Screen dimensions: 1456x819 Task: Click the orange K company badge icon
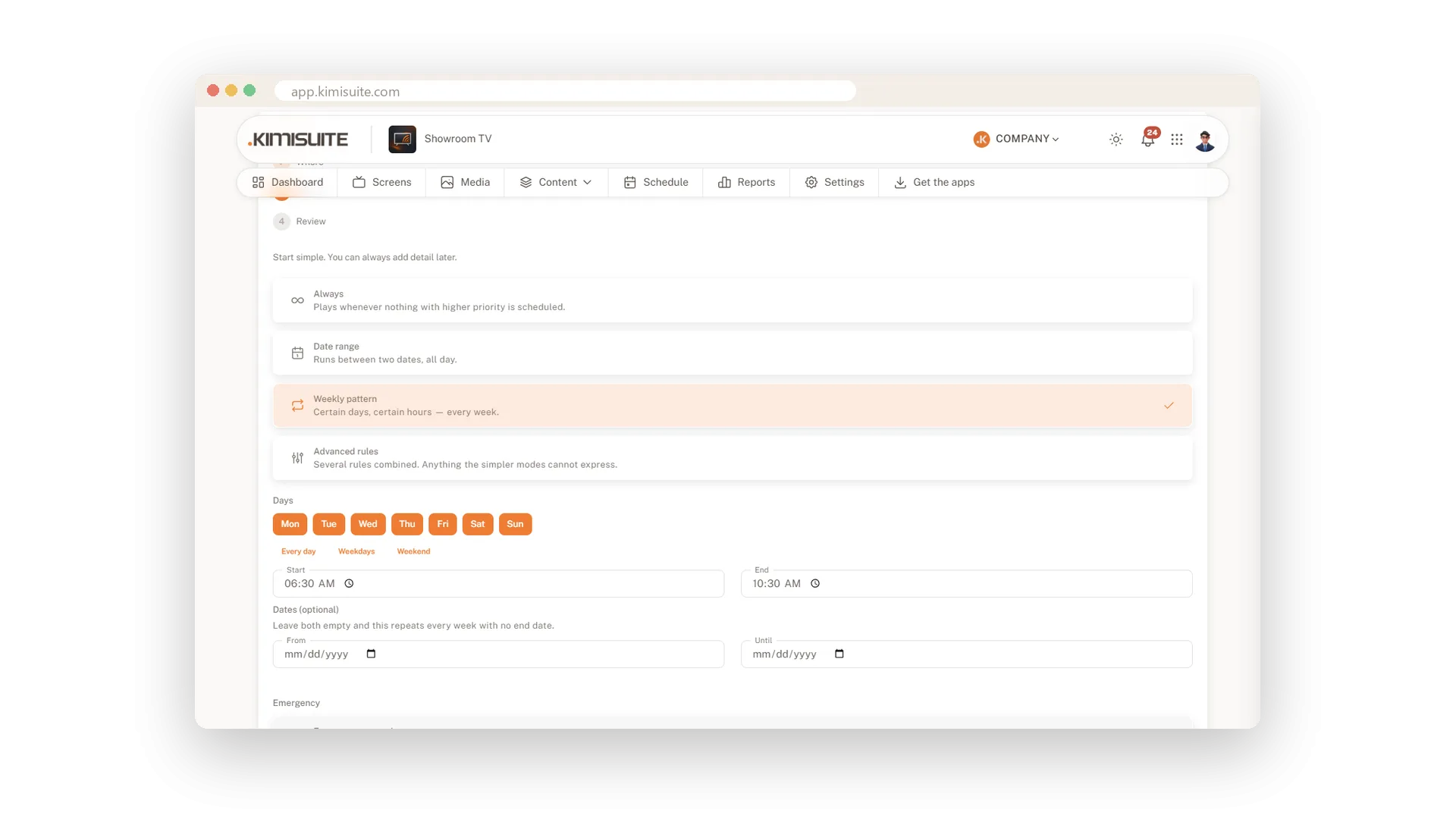coord(981,140)
